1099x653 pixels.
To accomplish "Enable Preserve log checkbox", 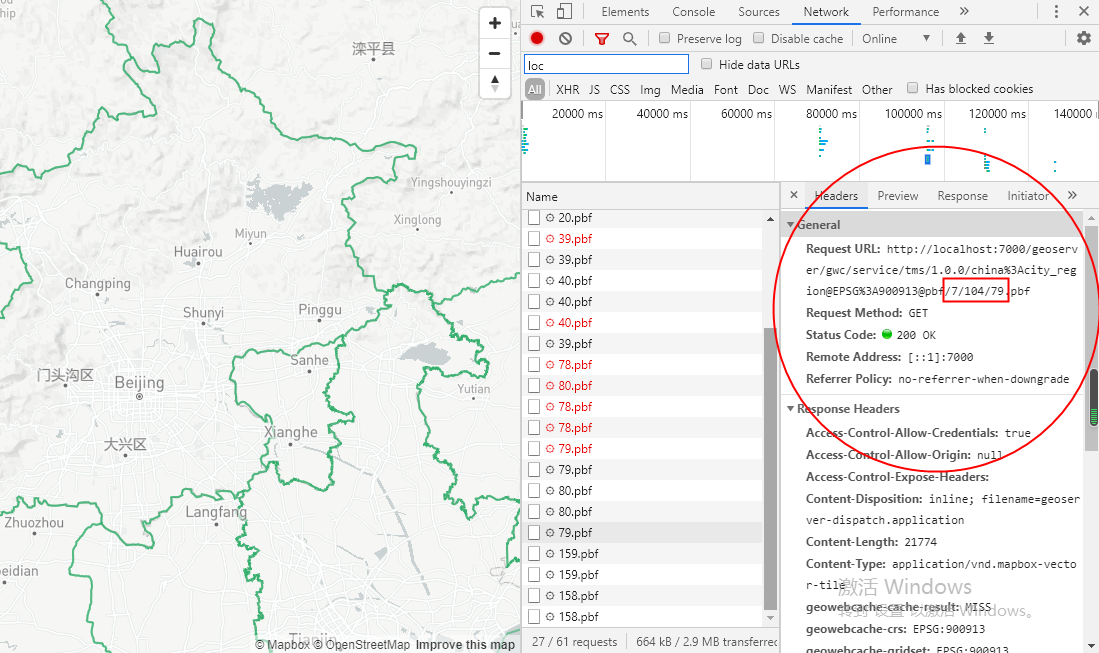I will pos(664,38).
